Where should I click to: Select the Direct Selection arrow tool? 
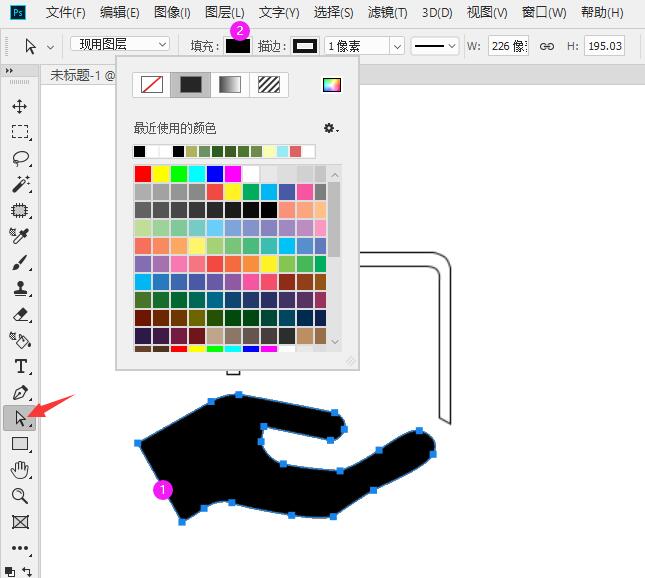(20, 418)
